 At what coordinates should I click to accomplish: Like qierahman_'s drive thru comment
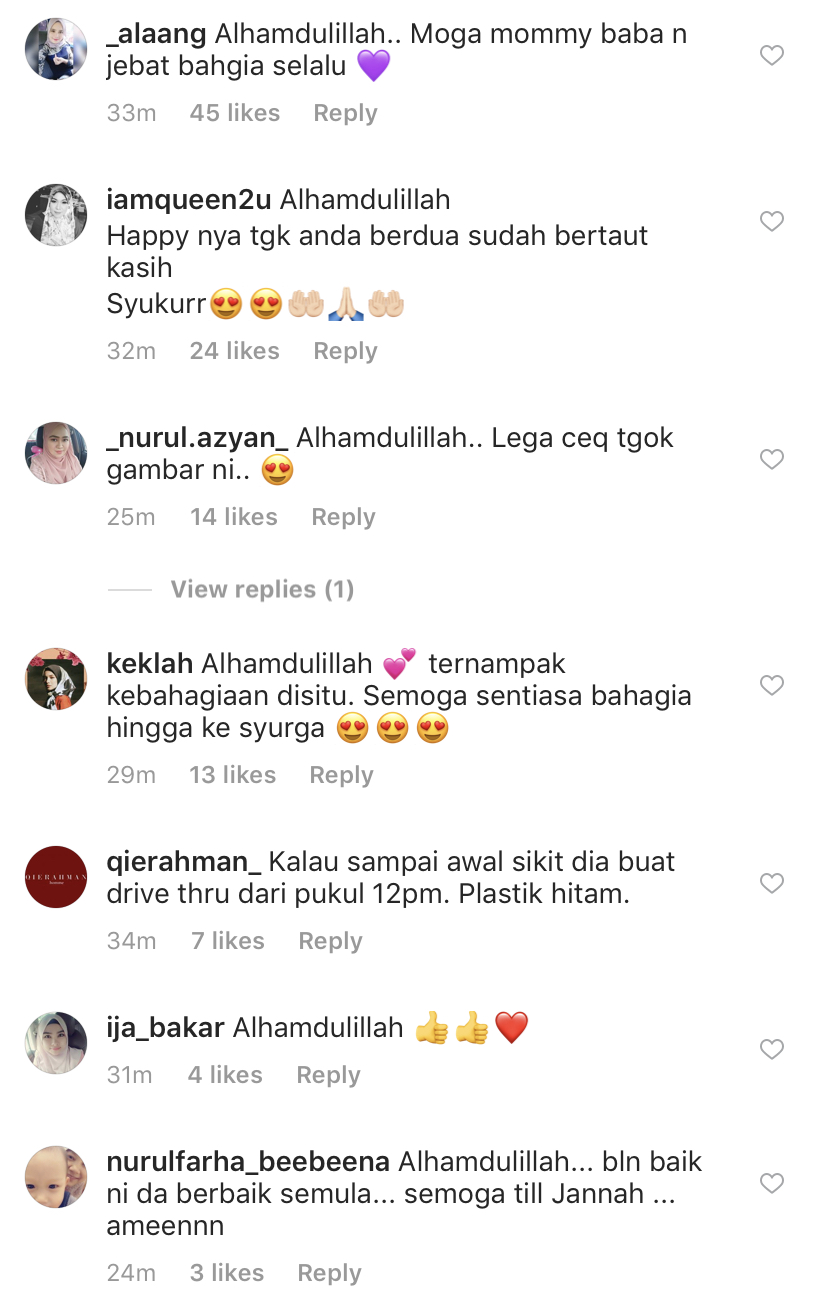(x=772, y=883)
